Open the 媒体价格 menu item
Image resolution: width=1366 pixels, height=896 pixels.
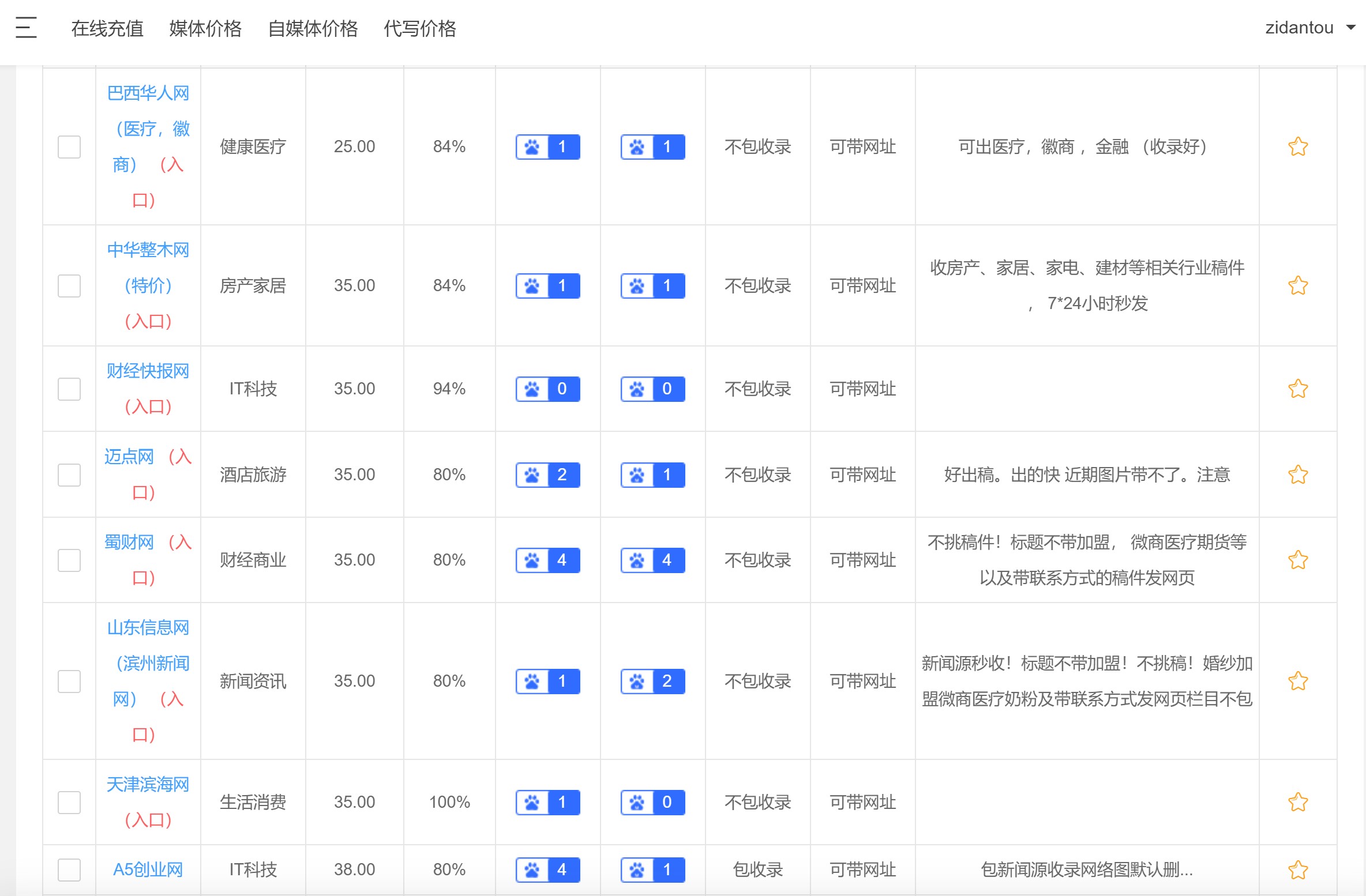205,28
